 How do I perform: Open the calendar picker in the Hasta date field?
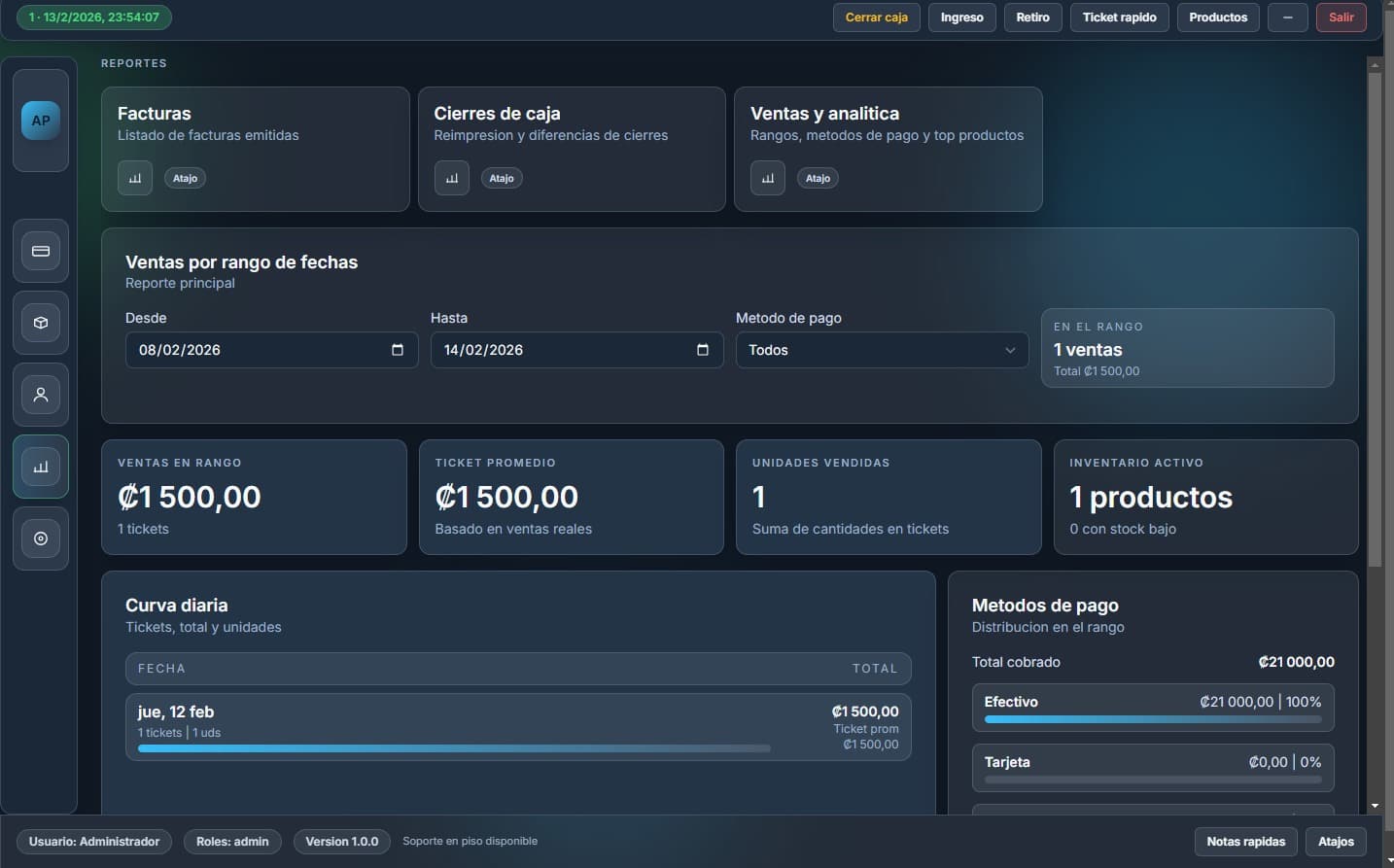pos(702,350)
